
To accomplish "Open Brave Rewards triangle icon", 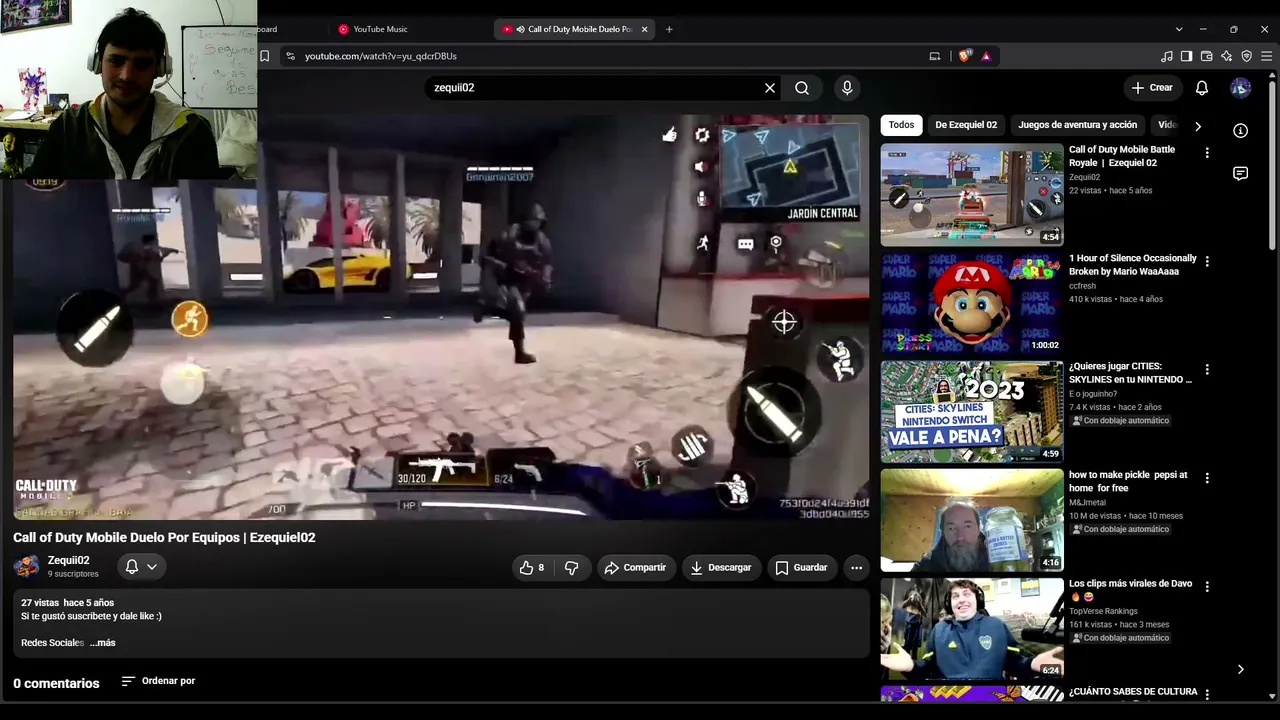I will point(986,56).
